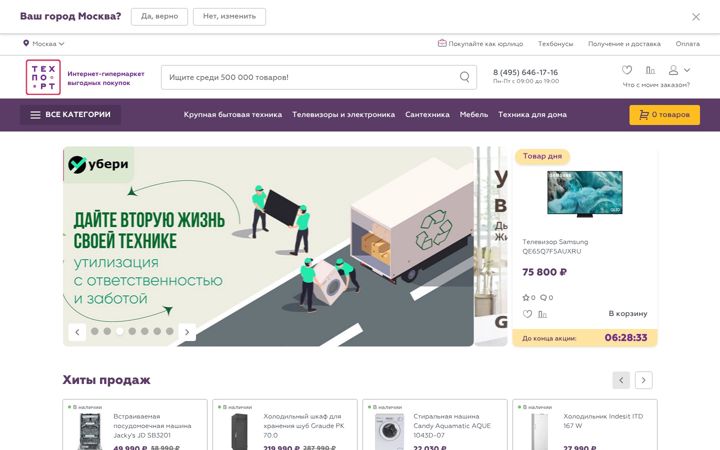Viewport: 720px width, 450px height.
Task: Click the Техпорт logo
Action: (43, 77)
